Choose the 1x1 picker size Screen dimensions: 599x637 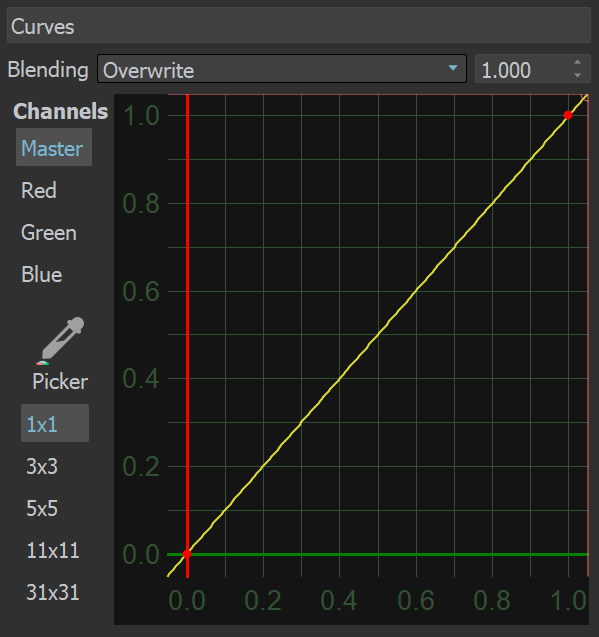click(55, 423)
